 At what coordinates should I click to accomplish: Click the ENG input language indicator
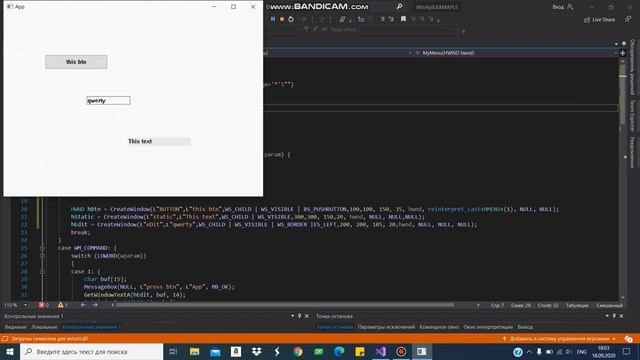coord(582,352)
